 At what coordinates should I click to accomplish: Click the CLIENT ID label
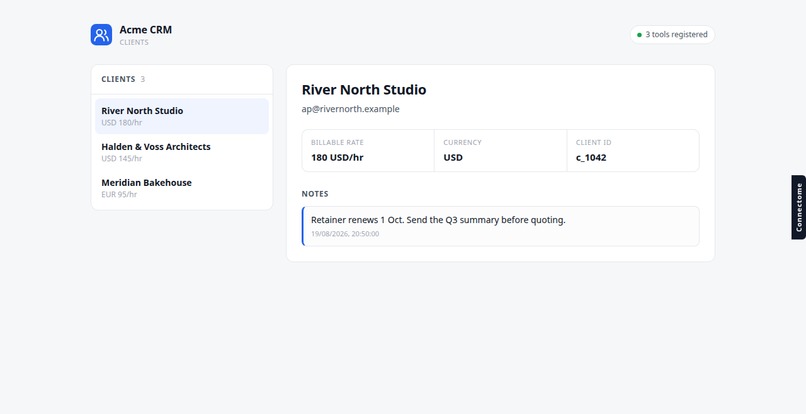click(x=594, y=142)
